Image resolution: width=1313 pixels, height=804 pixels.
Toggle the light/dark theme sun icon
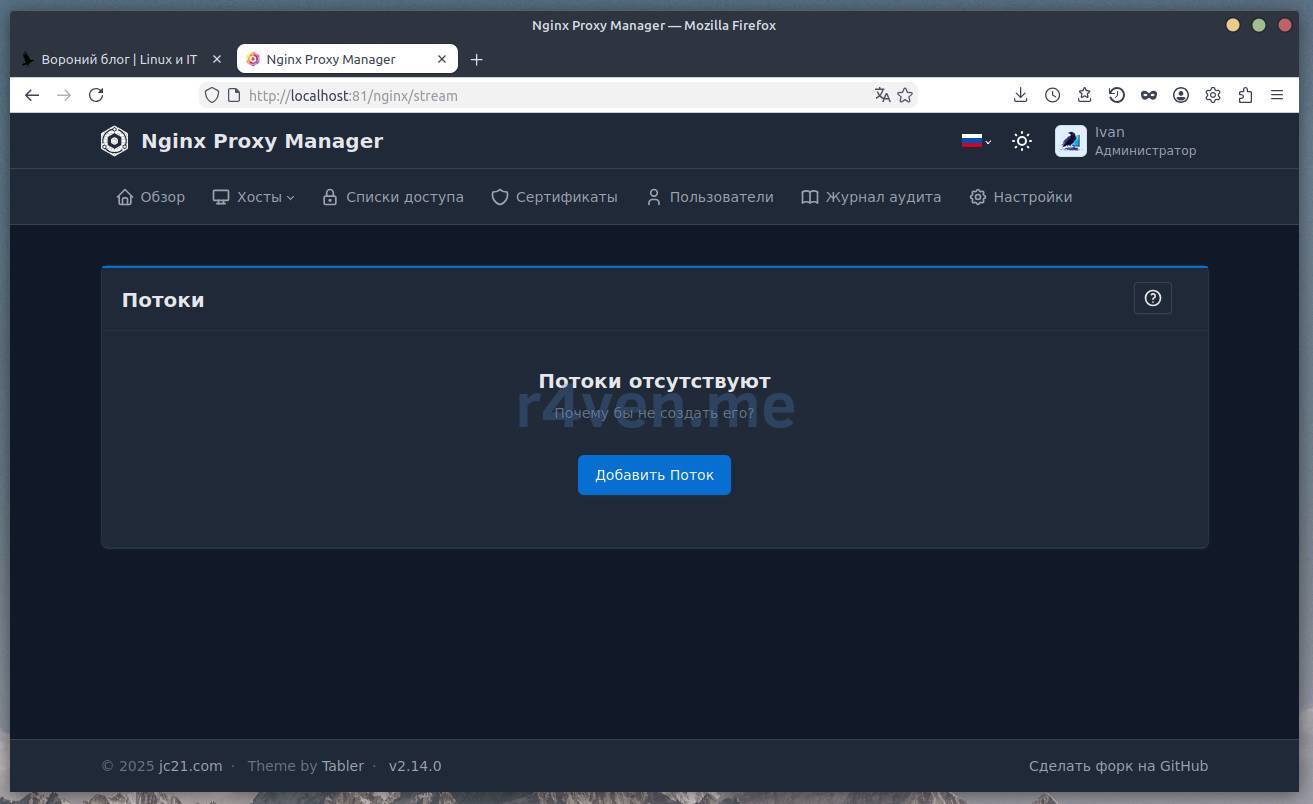coord(1021,141)
